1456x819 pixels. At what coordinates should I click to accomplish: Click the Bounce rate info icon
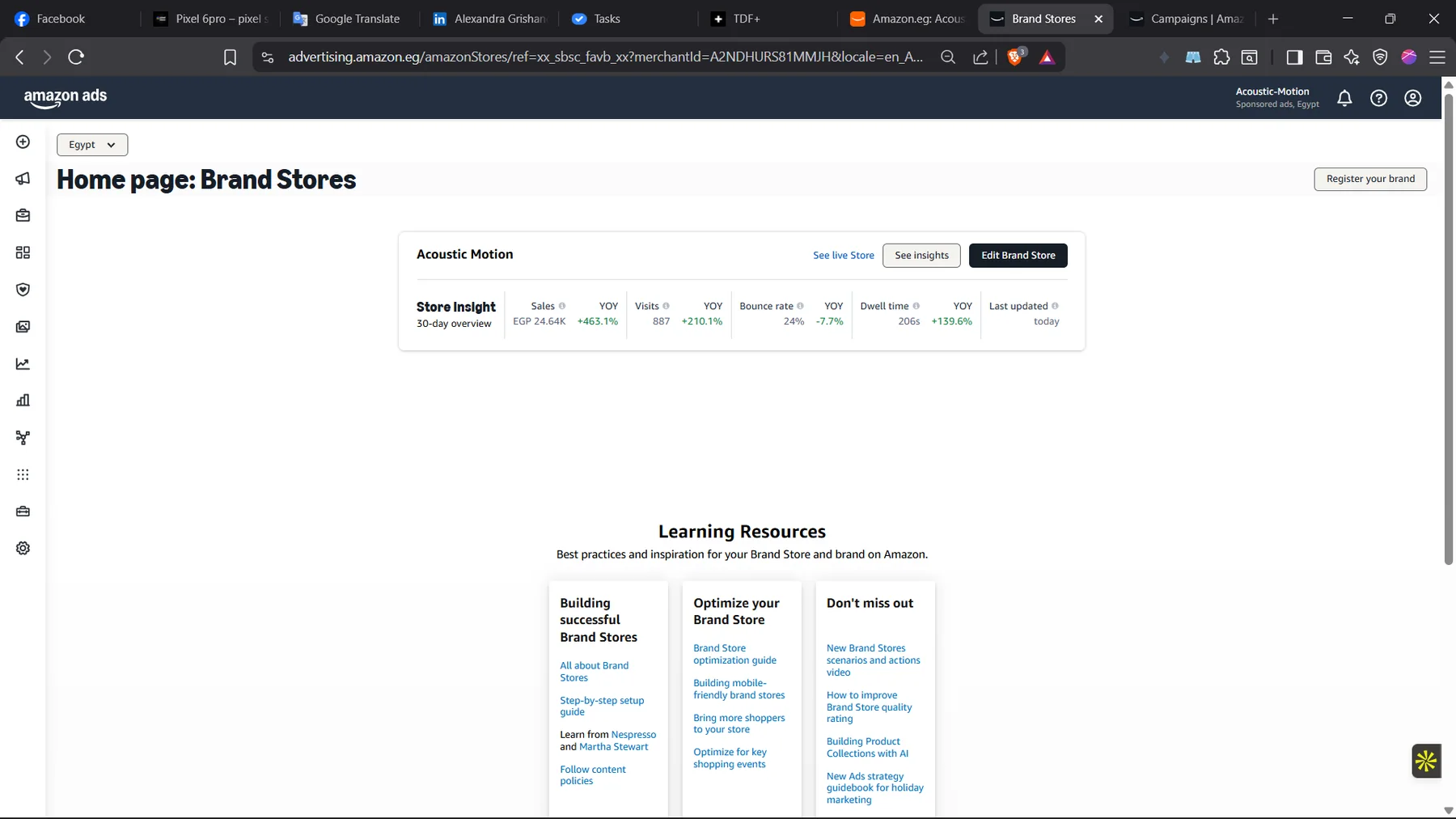pyautogui.click(x=800, y=306)
